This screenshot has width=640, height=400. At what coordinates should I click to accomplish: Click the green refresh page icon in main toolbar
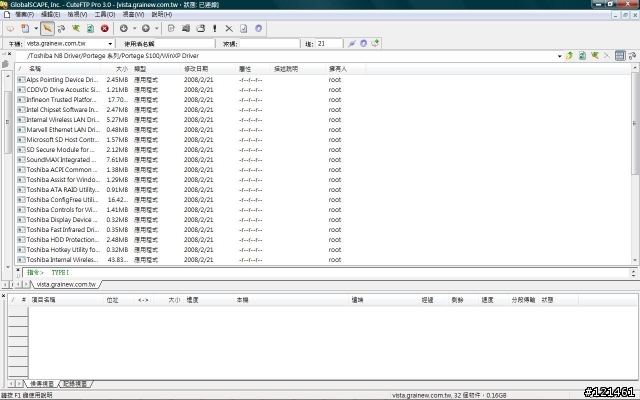(x=90, y=29)
